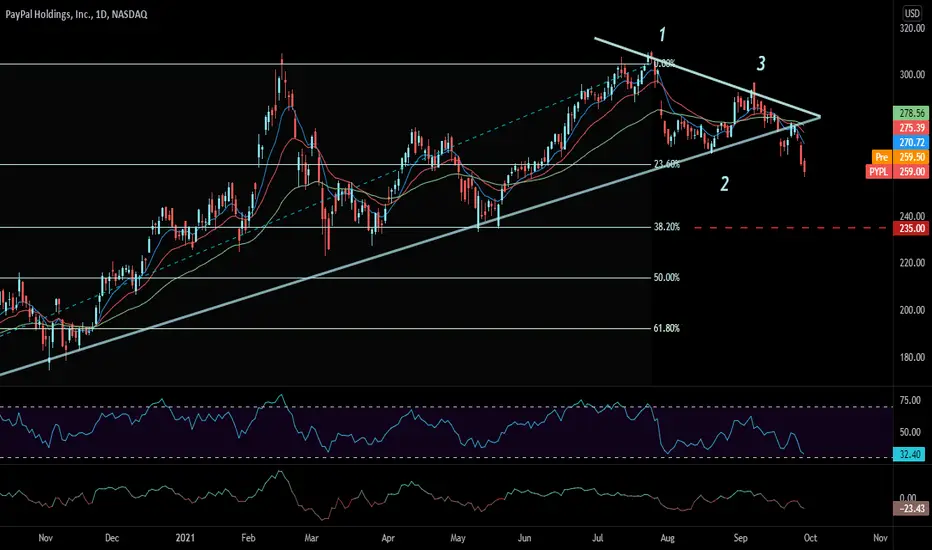Click the Oct time axis label
Screen dimensions: 932x550
(x=810, y=538)
